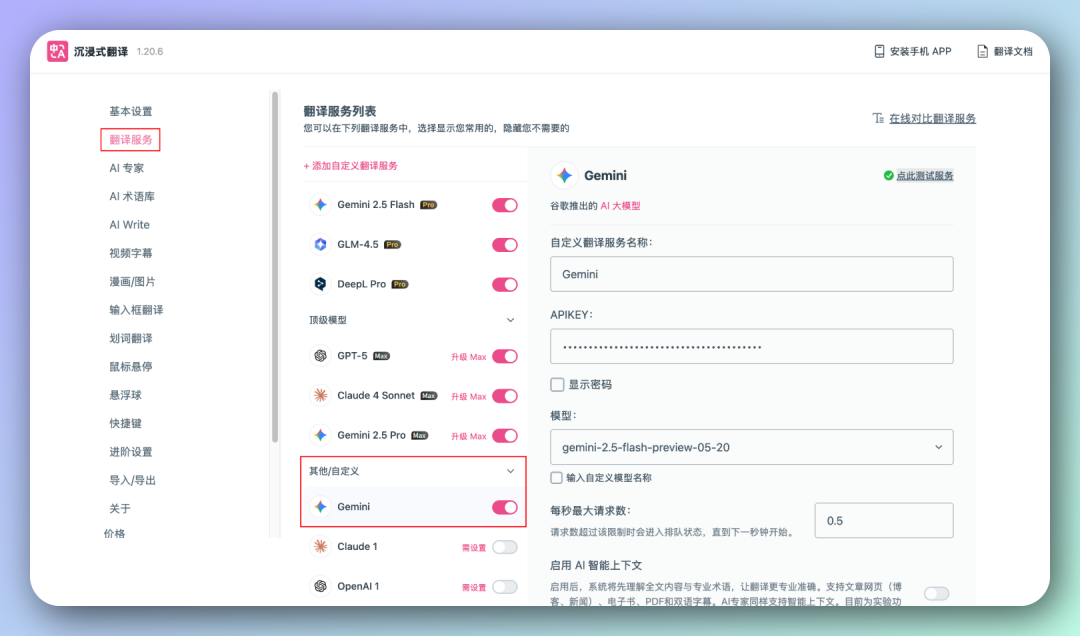Viewport: 1080px width, 636px height.
Task: Click + 添加自定义翻译服务 link
Action: [x=351, y=165]
